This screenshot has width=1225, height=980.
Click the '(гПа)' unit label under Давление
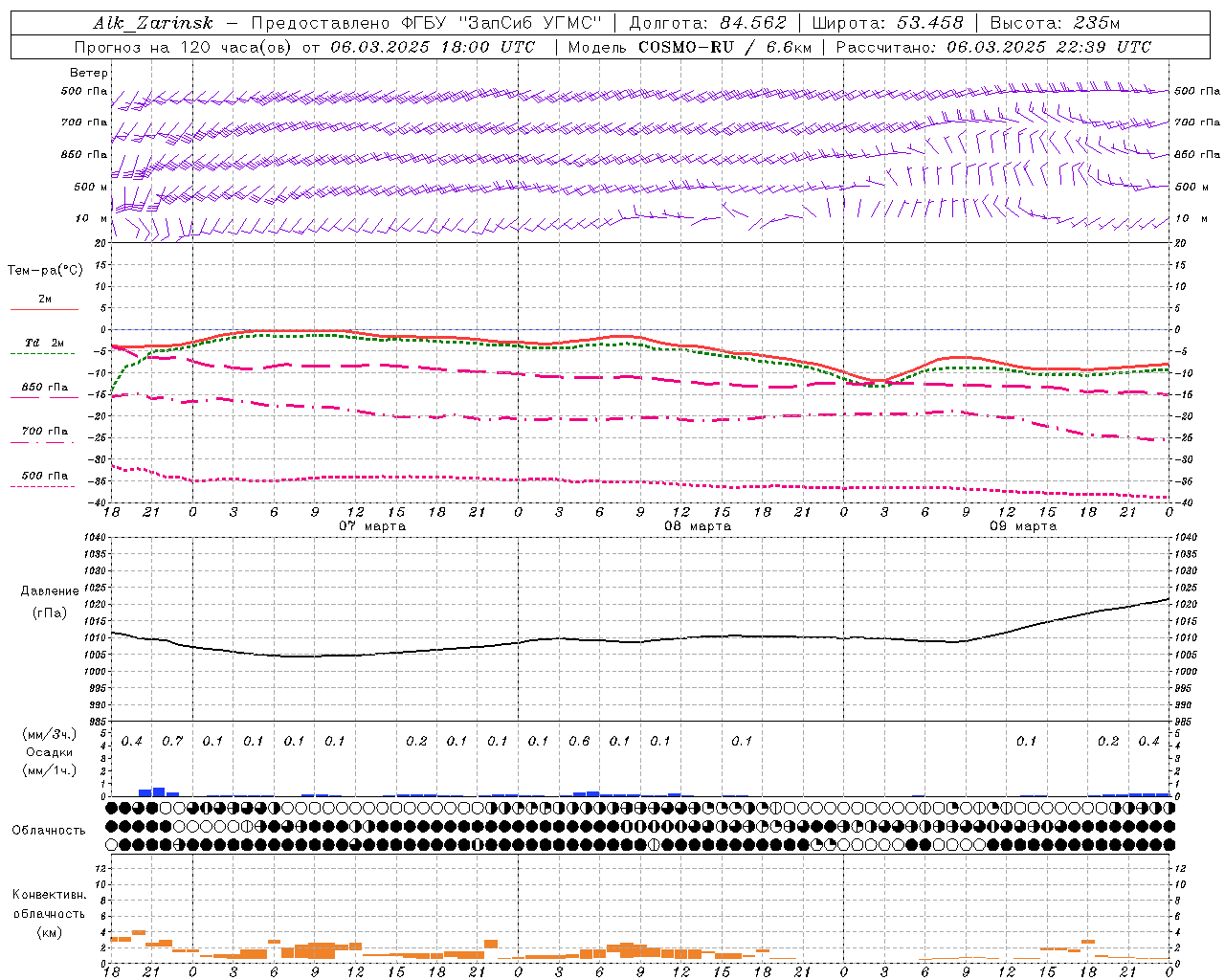(x=50, y=613)
